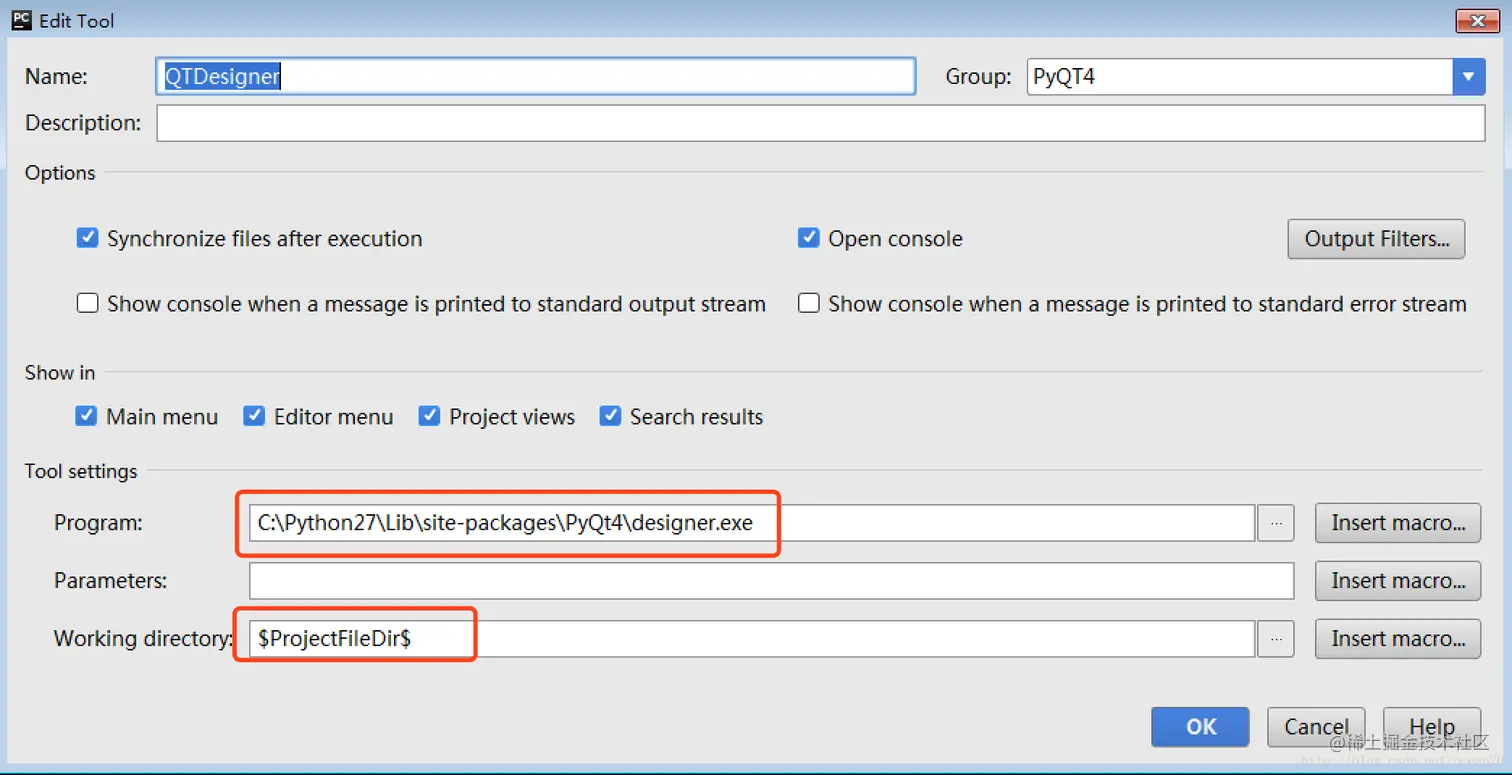The image size is (1512, 775).
Task: Expand the Group dropdown arrow
Action: pyautogui.click(x=1468, y=77)
